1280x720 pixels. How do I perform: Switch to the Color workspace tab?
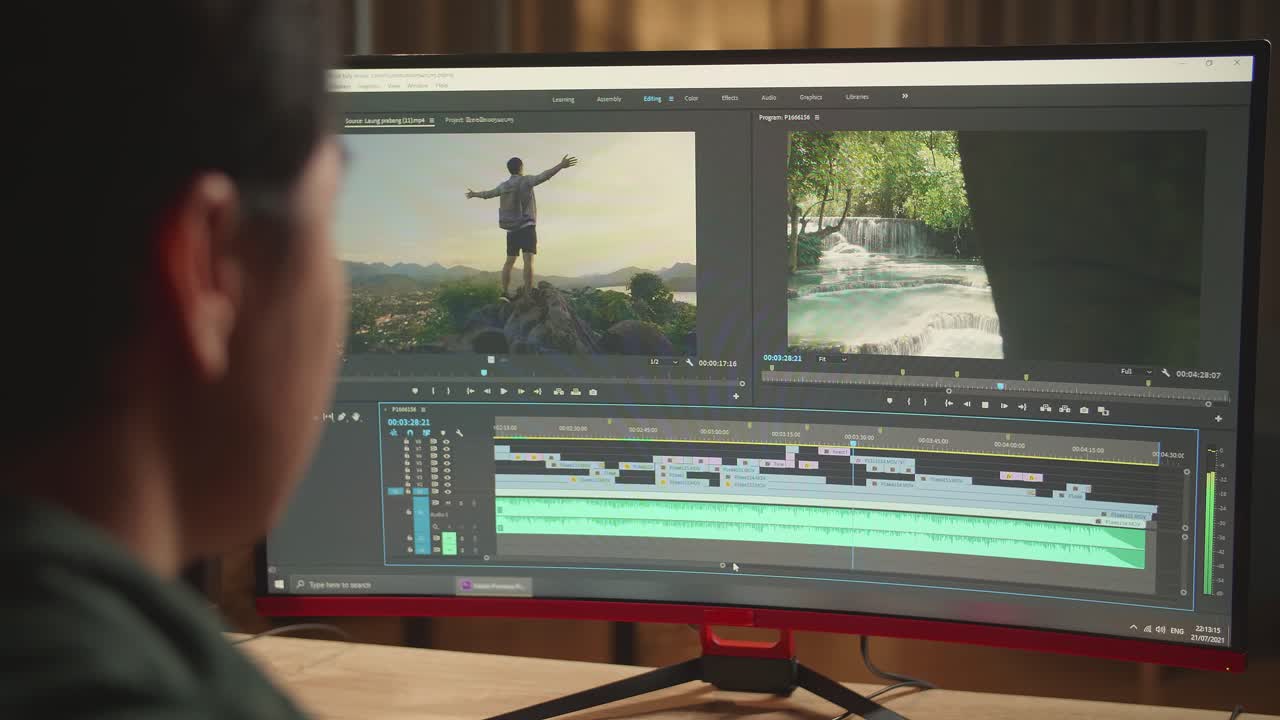tap(691, 98)
